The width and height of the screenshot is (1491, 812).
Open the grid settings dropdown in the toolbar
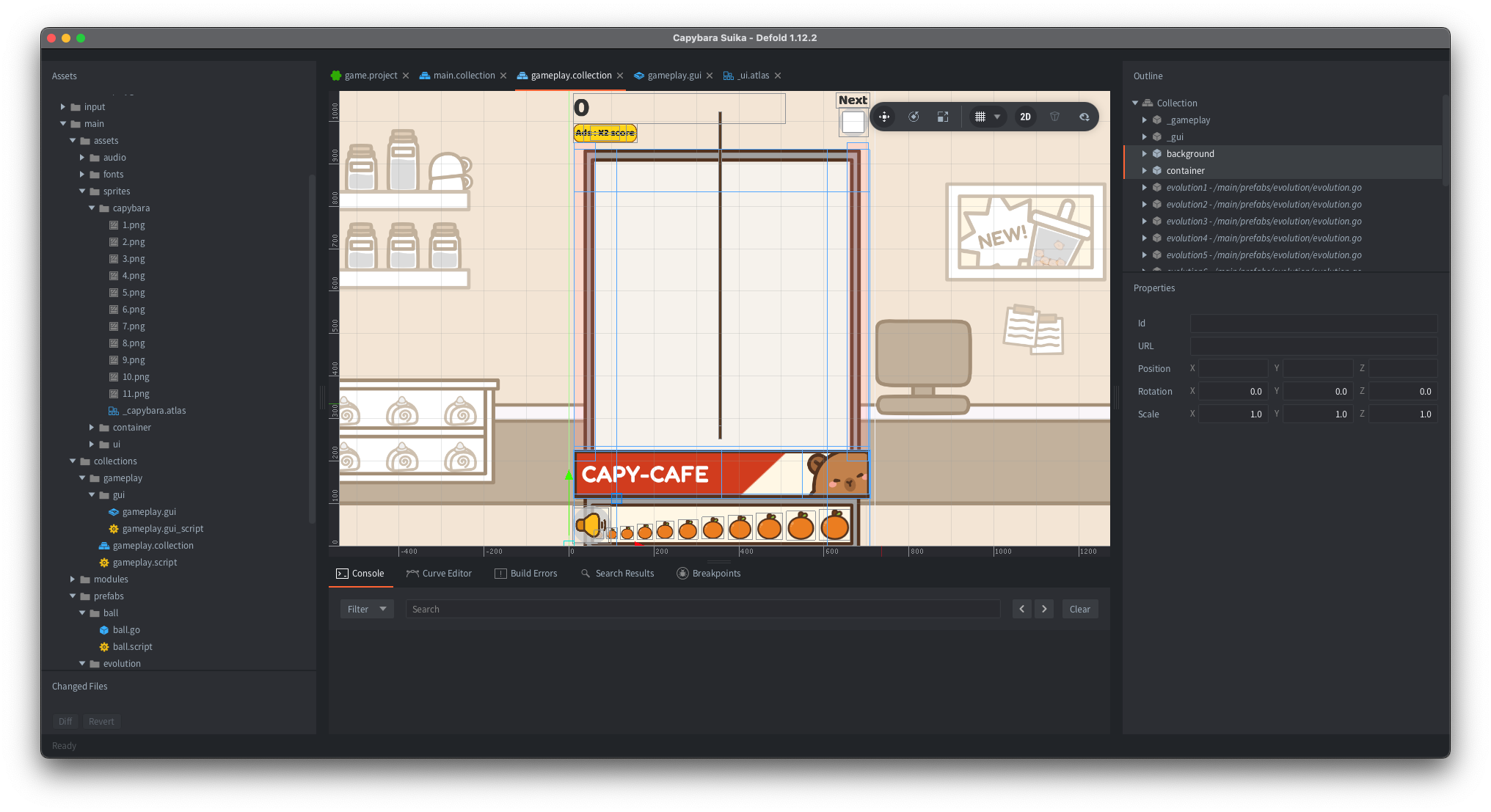click(996, 117)
